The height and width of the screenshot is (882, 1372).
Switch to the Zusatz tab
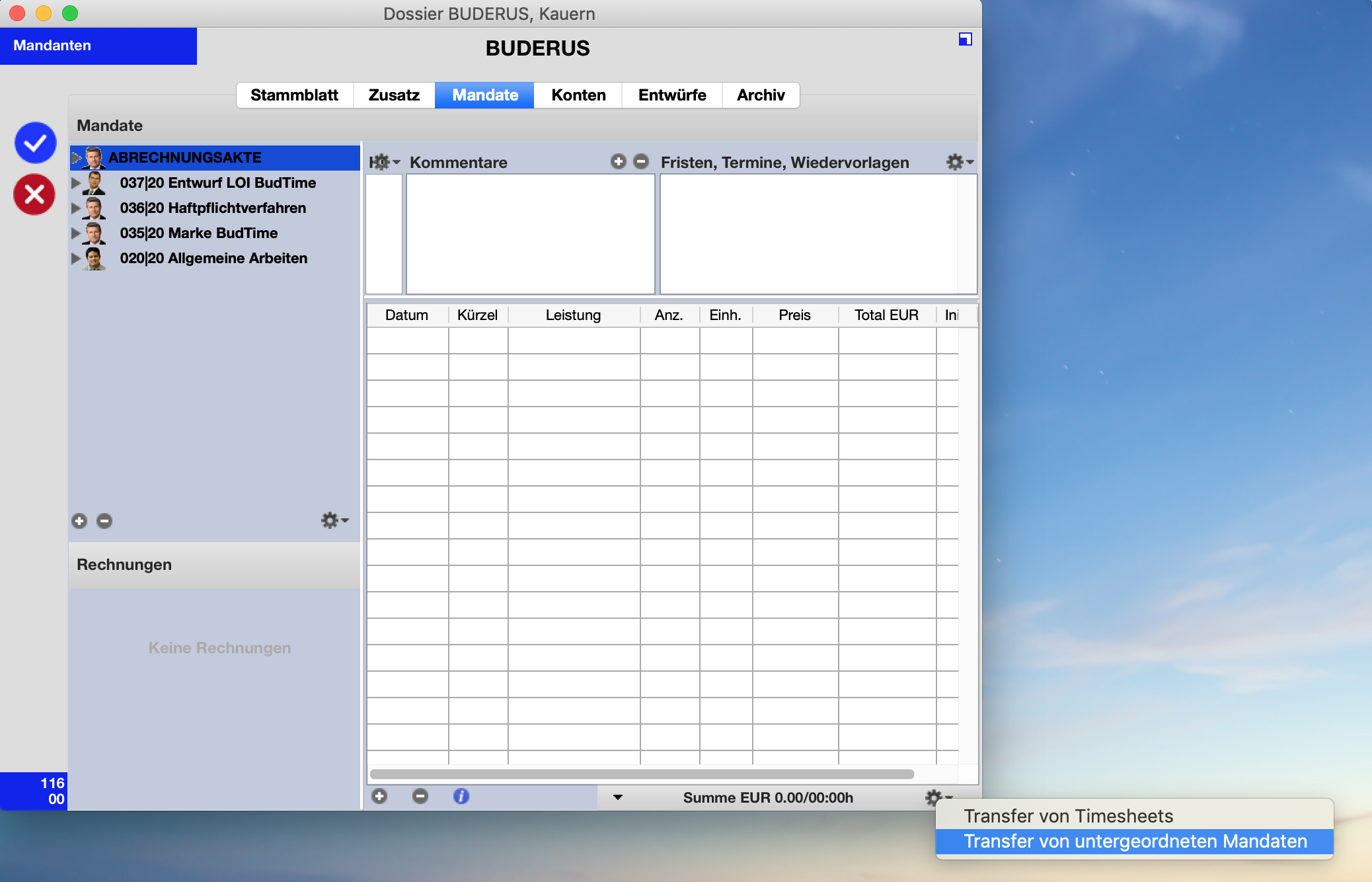[x=394, y=95]
